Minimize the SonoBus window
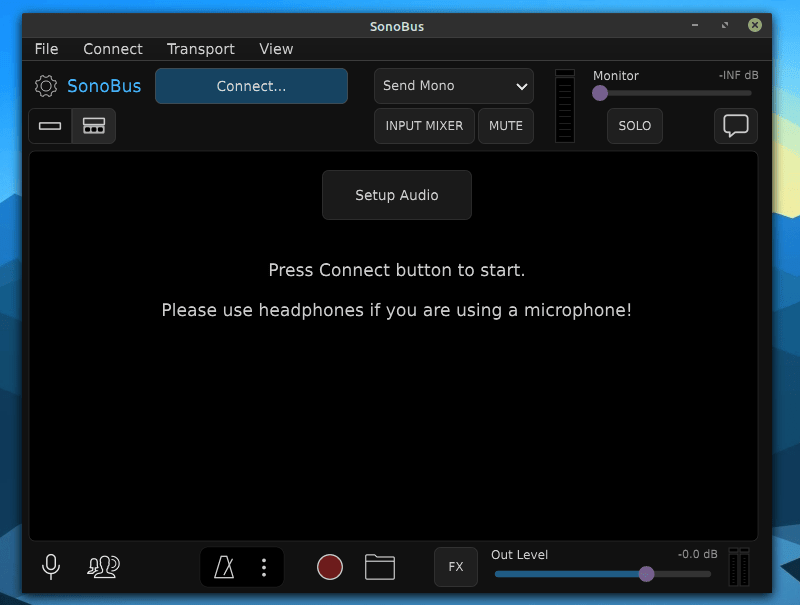This screenshot has height=605, width=800. (x=695, y=25)
